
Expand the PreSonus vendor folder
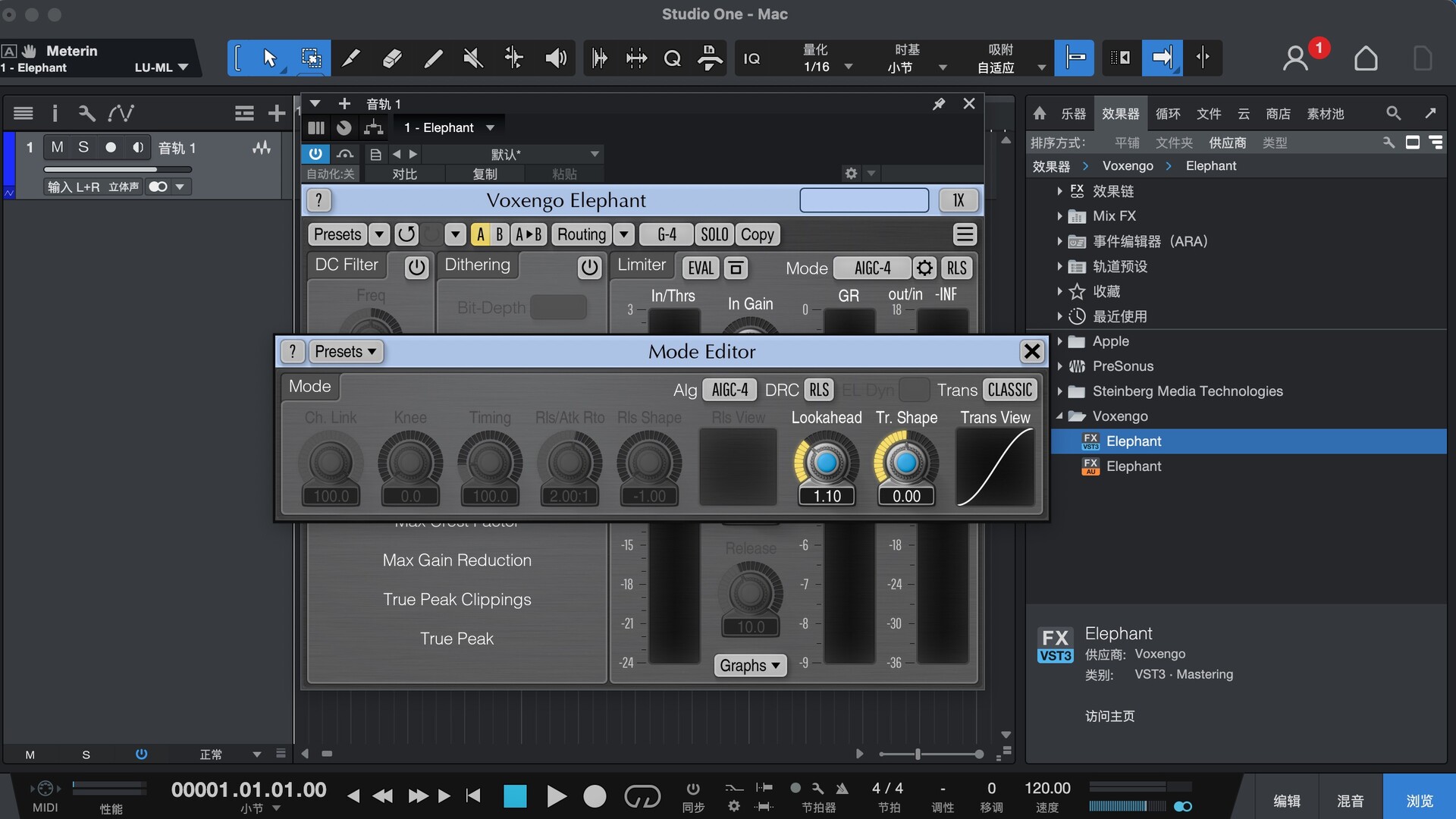point(1059,366)
